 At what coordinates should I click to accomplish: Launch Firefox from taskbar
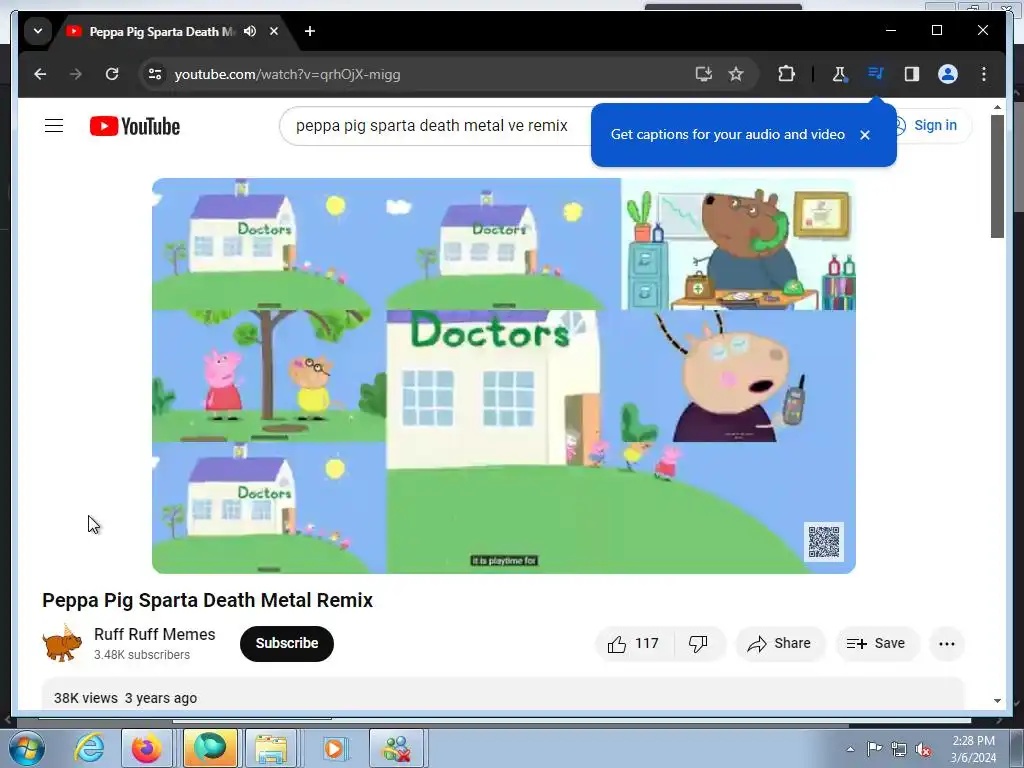pos(147,748)
